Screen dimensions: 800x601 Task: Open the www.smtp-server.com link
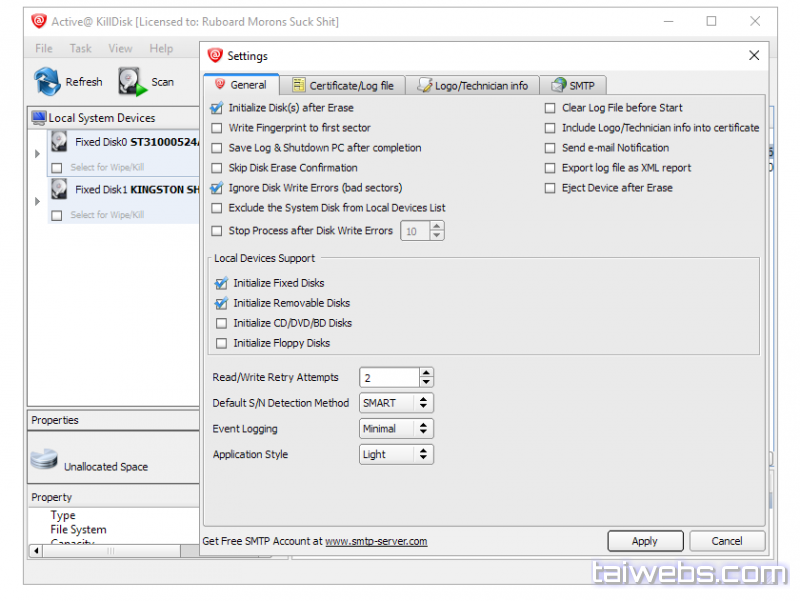click(376, 541)
